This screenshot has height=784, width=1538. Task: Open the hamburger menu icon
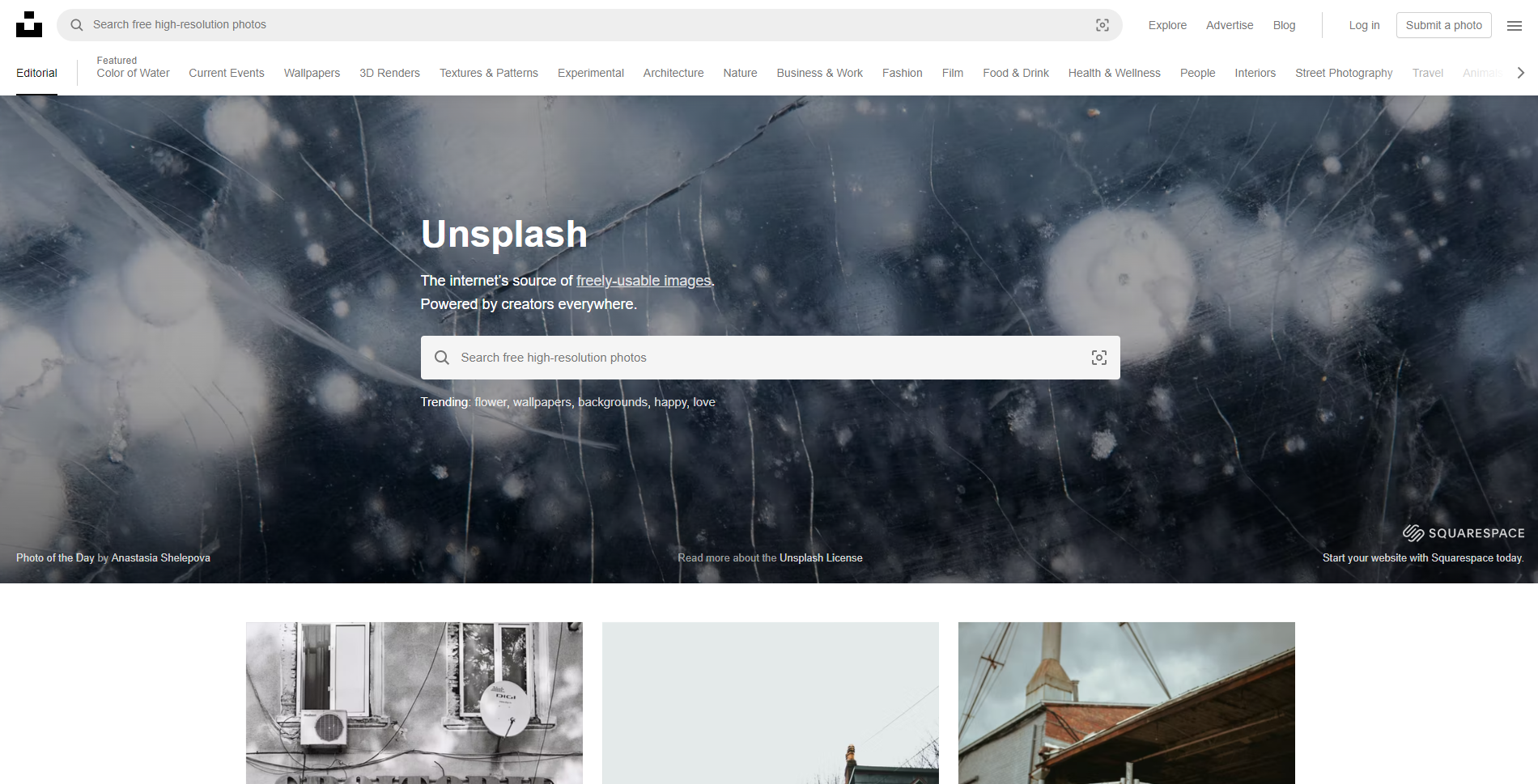click(x=1515, y=26)
